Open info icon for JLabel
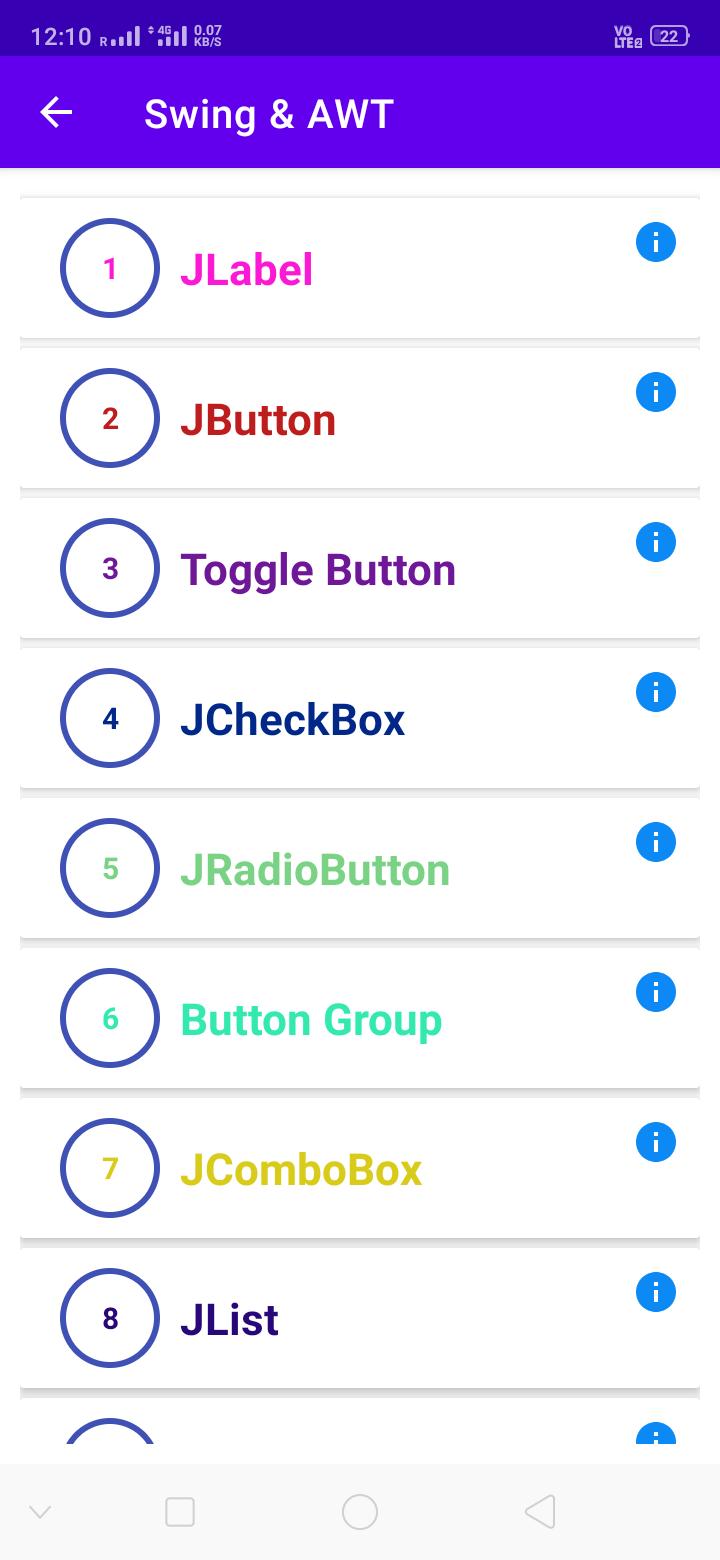This screenshot has height=1560, width=720. pyautogui.click(x=656, y=242)
